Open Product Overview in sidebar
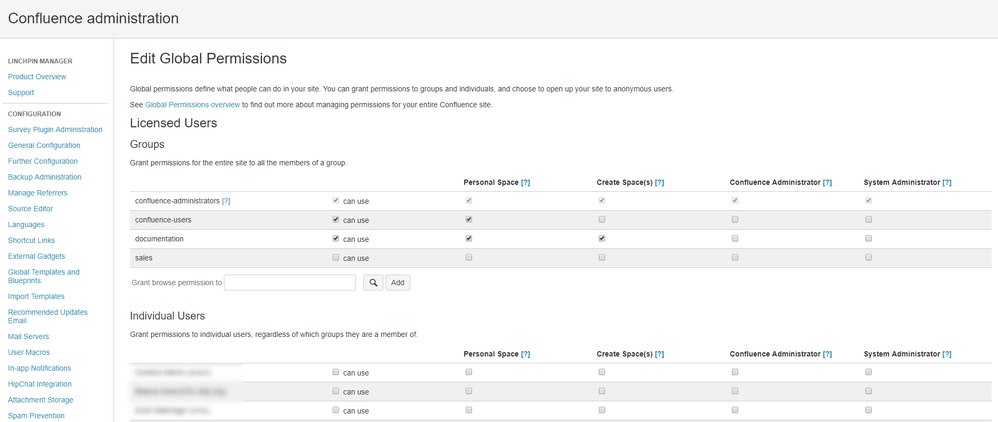This screenshot has height=422, width=998. click(37, 77)
